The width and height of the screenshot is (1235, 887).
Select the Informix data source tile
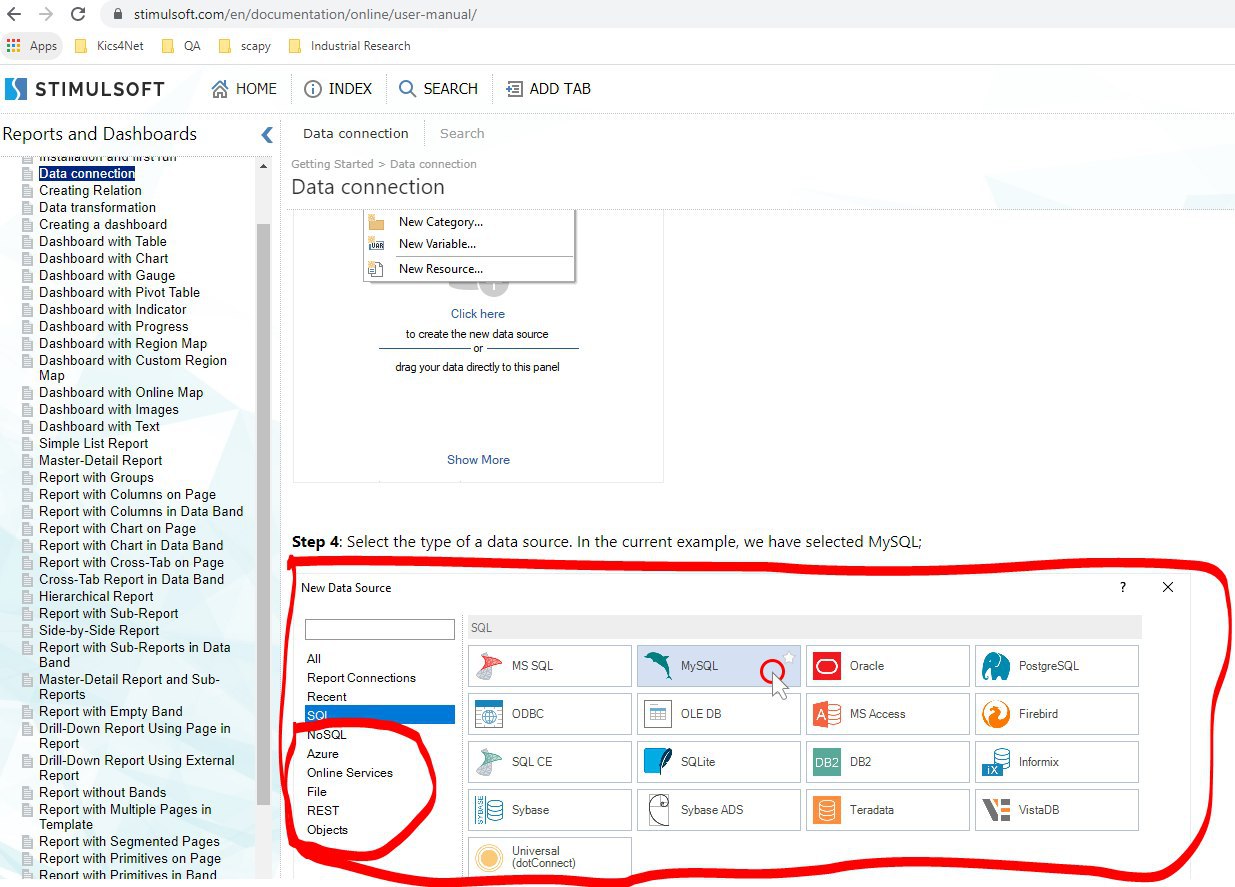[1057, 762]
